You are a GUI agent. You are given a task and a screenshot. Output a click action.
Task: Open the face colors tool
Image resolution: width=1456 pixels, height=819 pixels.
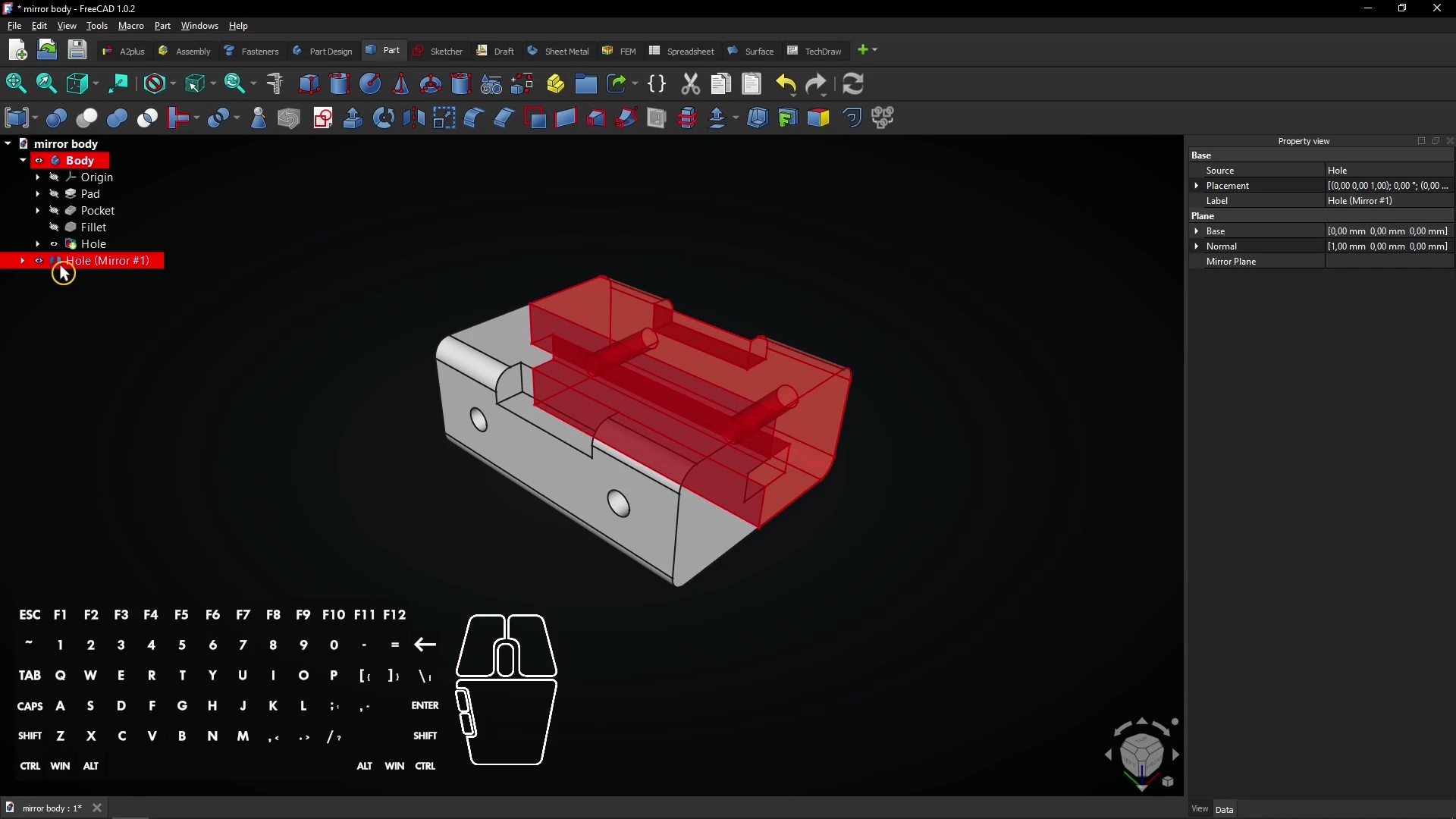pos(819,118)
